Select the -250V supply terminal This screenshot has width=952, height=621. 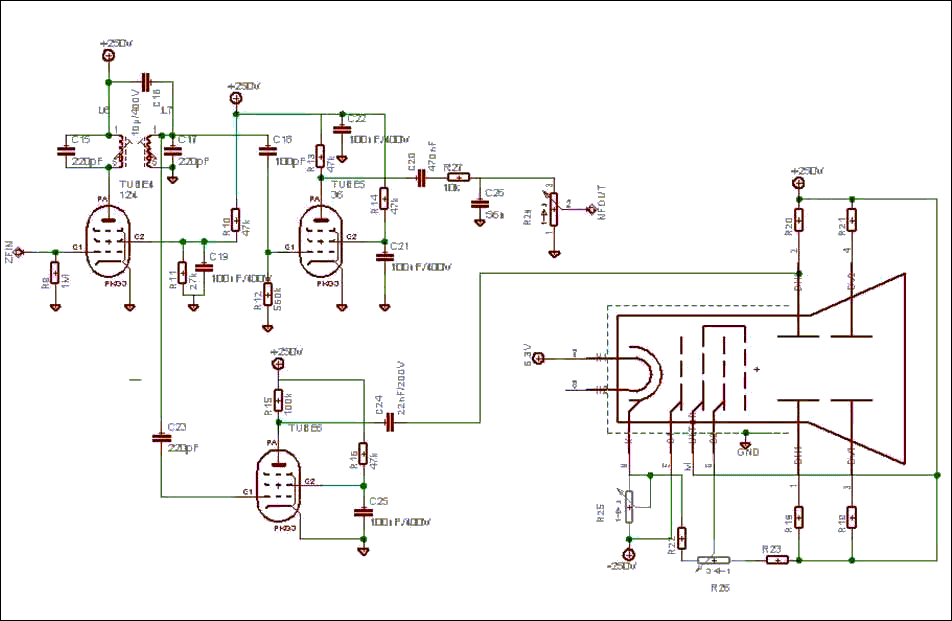[x=629, y=554]
